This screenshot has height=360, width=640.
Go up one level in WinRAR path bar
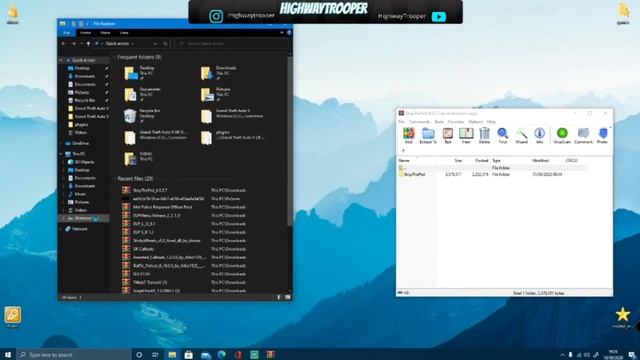pyautogui.click(x=403, y=151)
